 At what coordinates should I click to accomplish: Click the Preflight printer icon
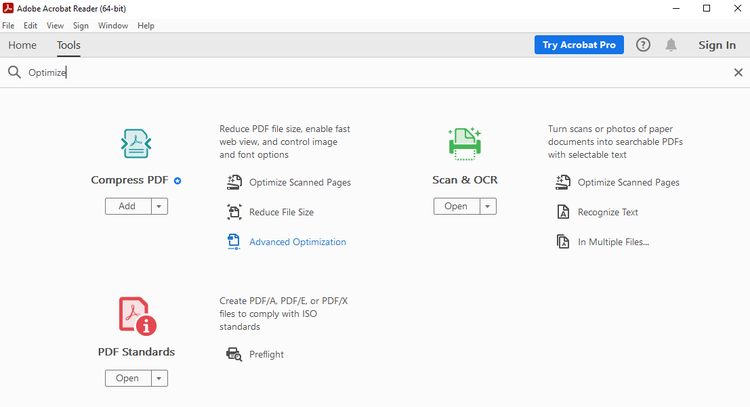[234, 354]
